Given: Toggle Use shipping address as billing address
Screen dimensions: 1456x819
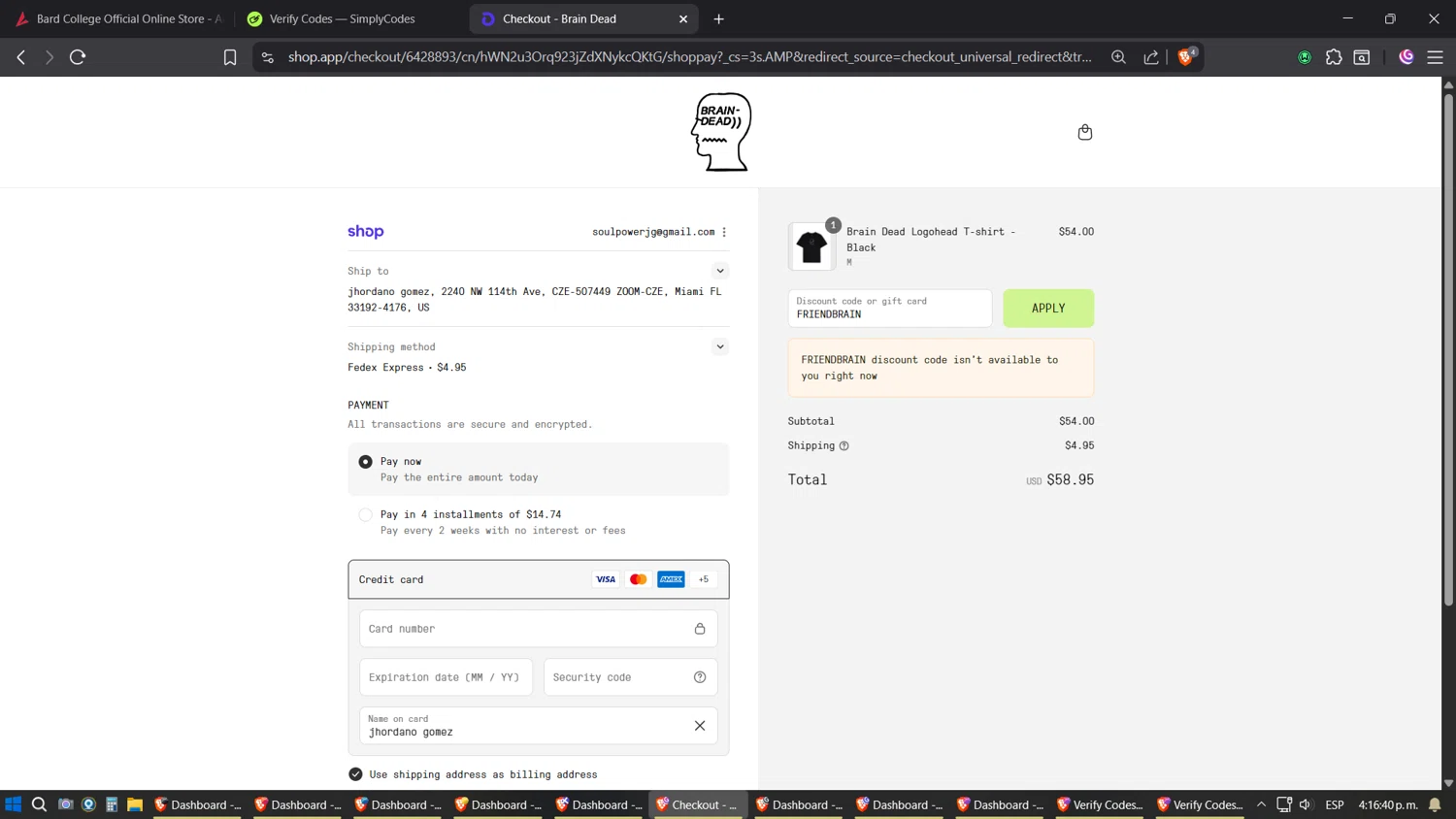Looking at the screenshot, I should pos(355,774).
